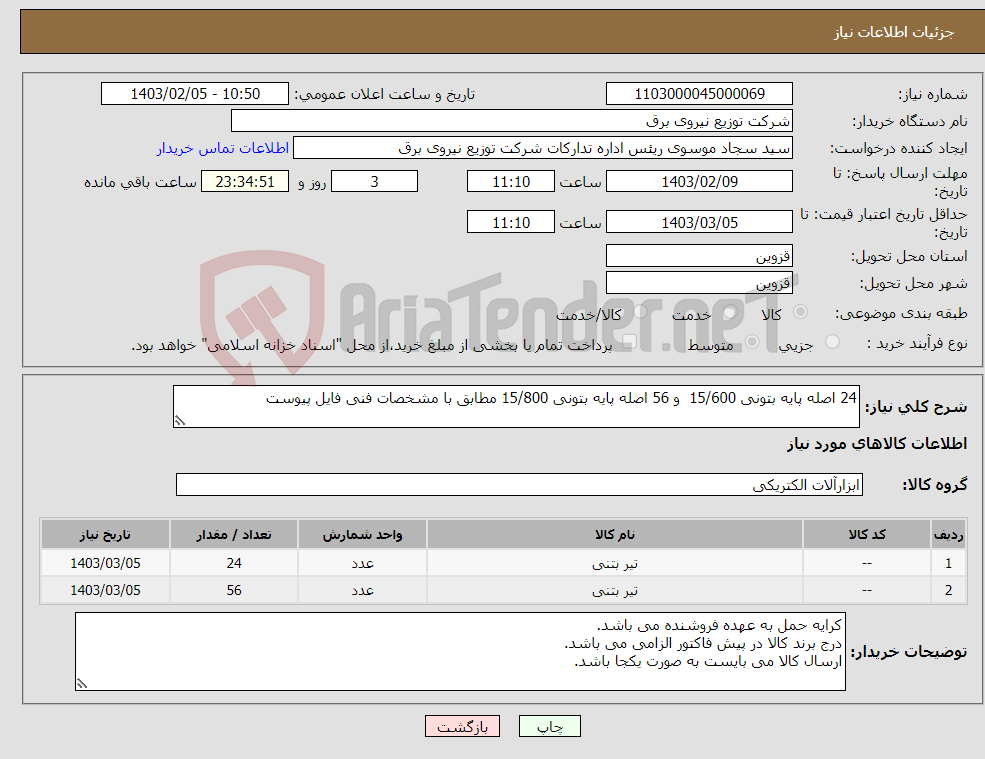Viewport: 985px width, 759px height.
Task: Click تیر بتنی in row 2
Action: click(615, 591)
